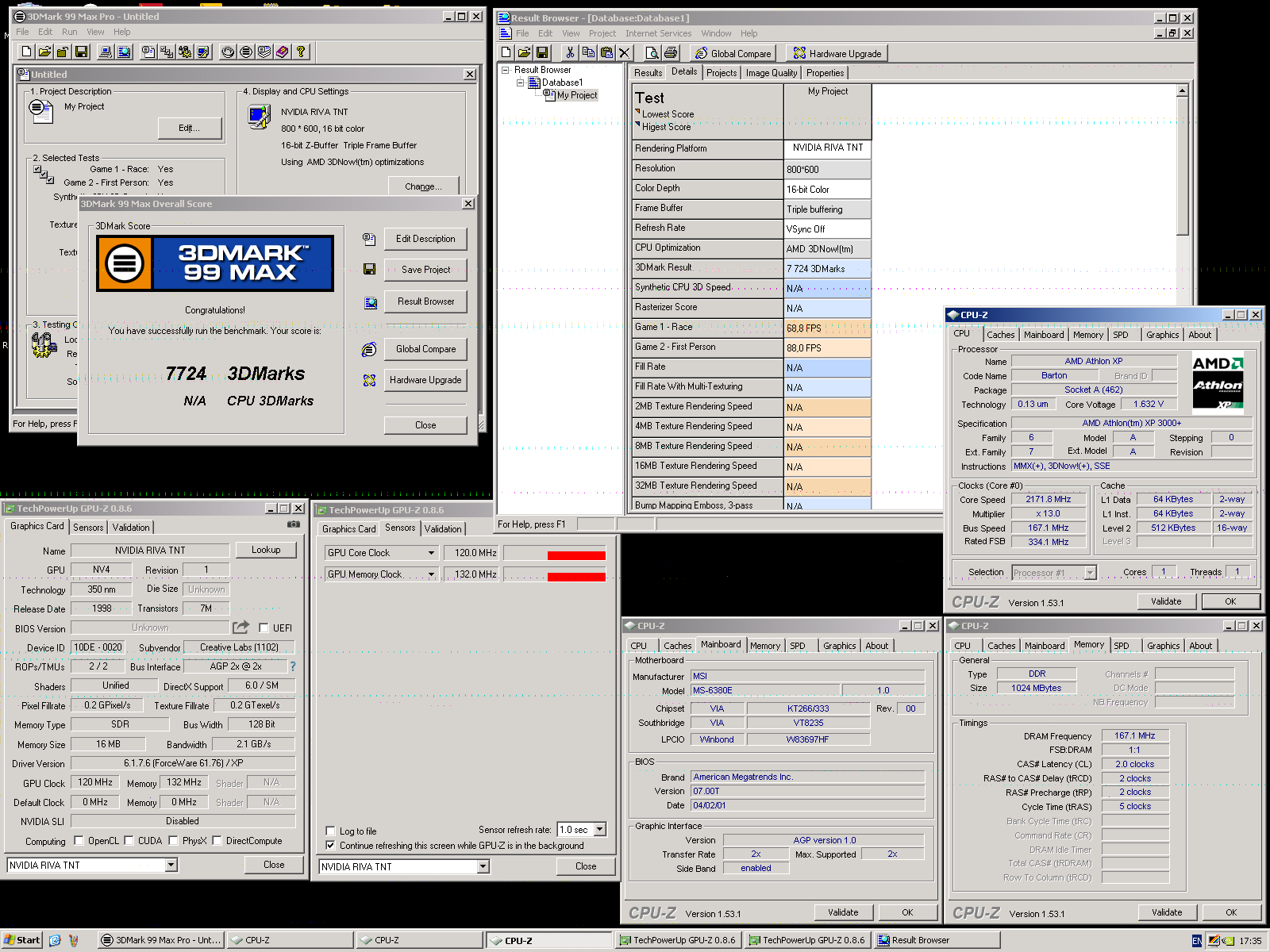Collapse Database1 tree node
This screenshot has height=952, width=1270.
click(521, 83)
